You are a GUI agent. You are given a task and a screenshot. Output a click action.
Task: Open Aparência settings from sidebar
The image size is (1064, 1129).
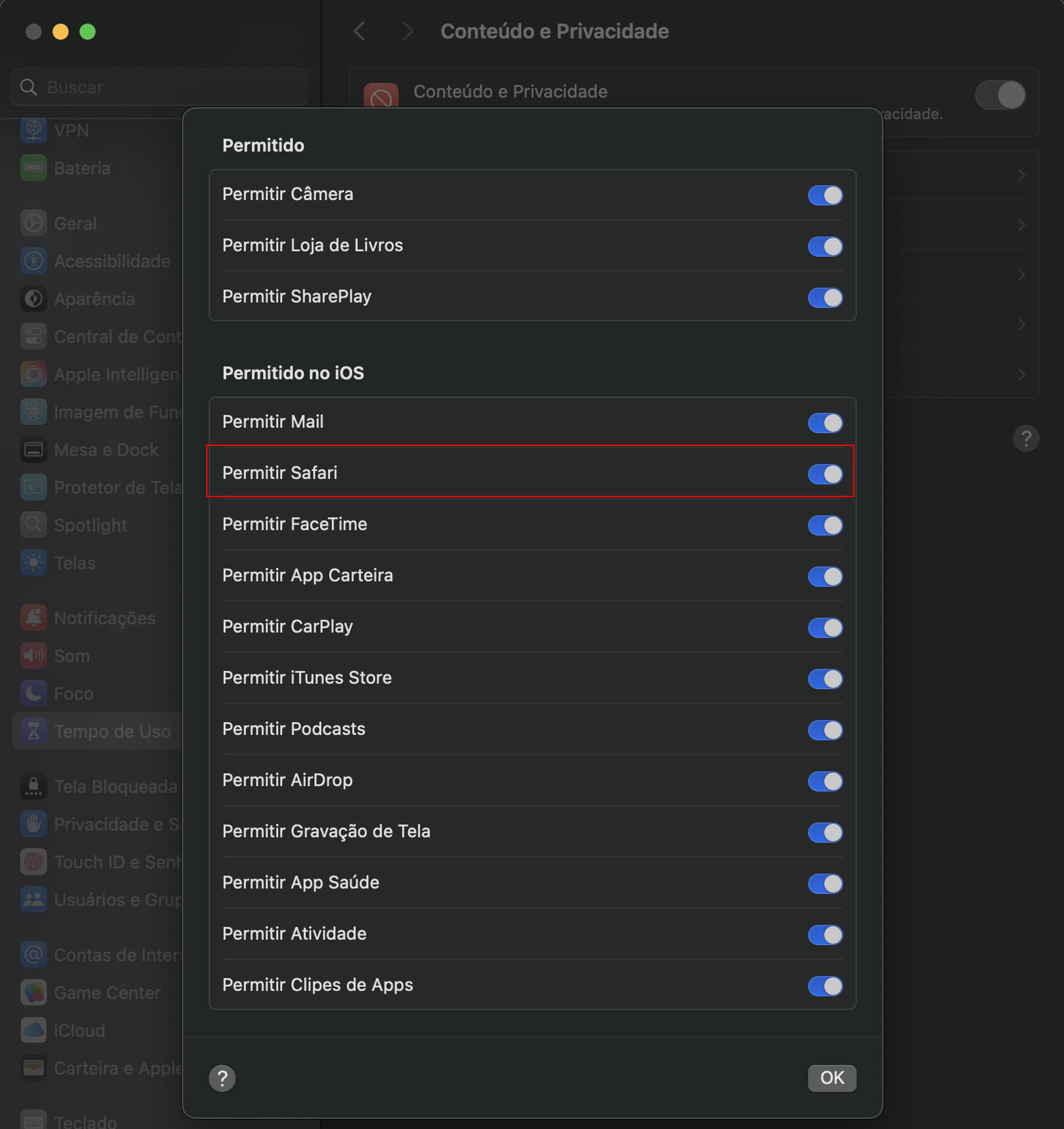pos(34,299)
